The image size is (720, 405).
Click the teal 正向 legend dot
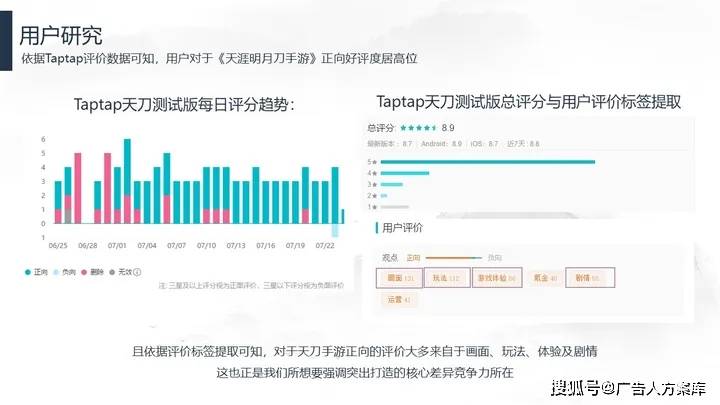28,271
